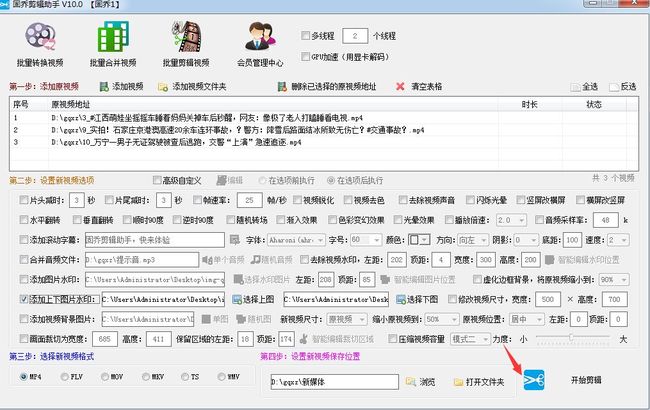Select the 在选项后执行 radio button
This screenshot has height=410, width=650.
click(x=331, y=180)
